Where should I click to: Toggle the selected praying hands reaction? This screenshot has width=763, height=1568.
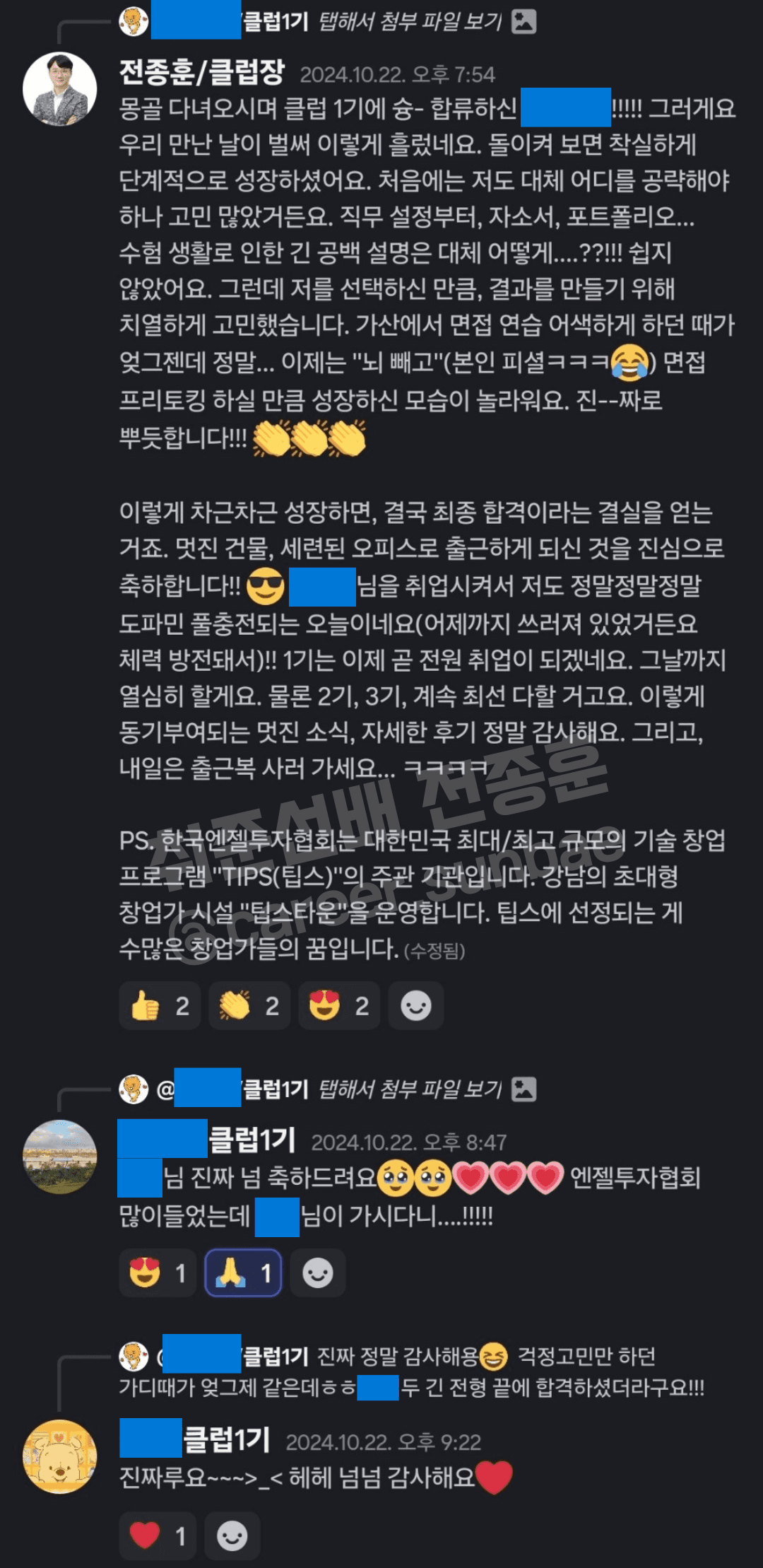point(243,1272)
